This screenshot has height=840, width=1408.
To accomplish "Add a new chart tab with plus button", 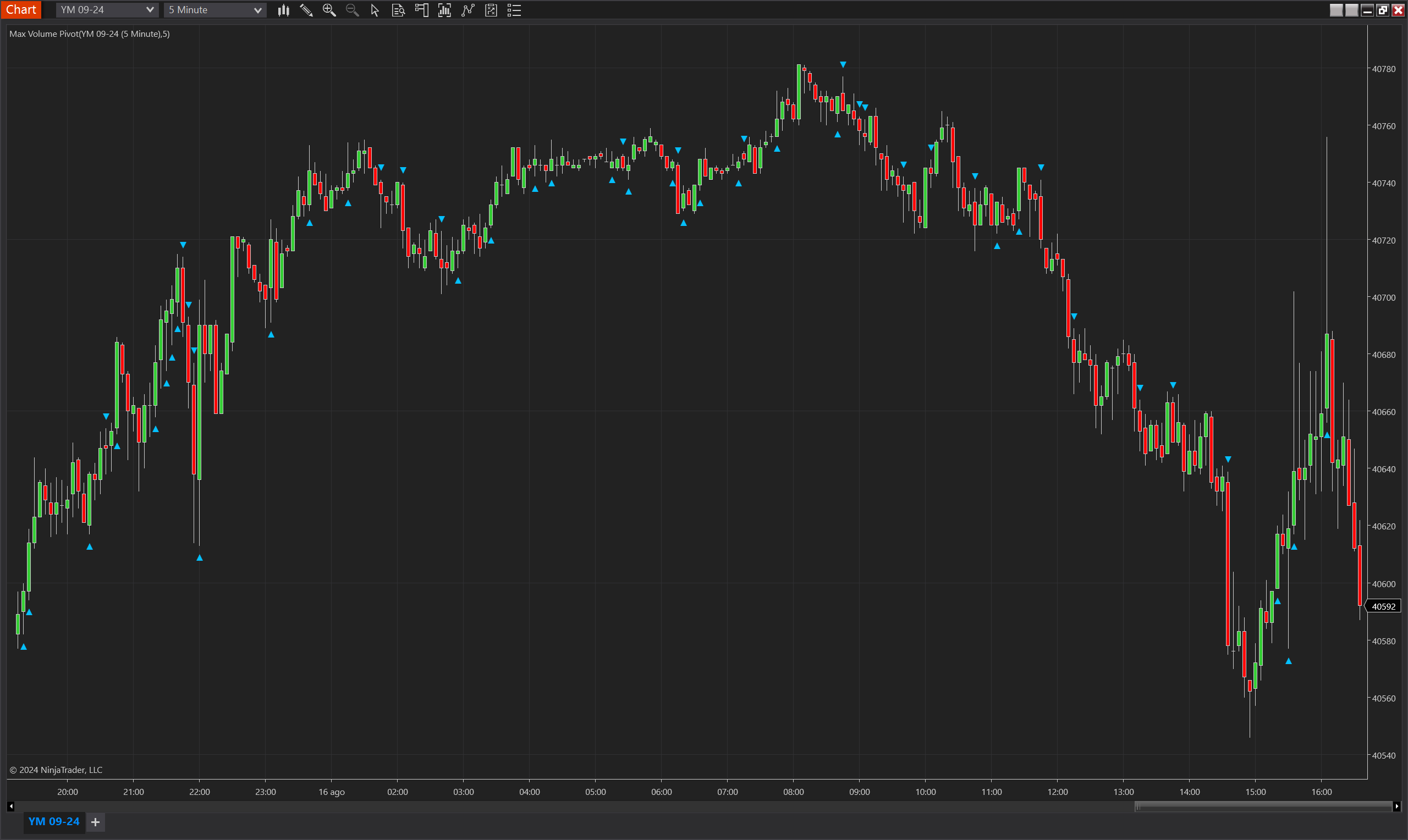I will [96, 822].
